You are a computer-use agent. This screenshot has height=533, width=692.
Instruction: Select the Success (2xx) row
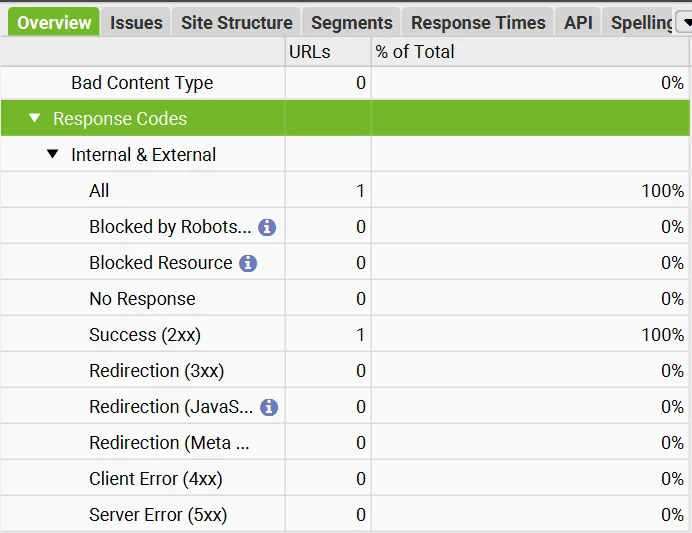tap(151, 335)
